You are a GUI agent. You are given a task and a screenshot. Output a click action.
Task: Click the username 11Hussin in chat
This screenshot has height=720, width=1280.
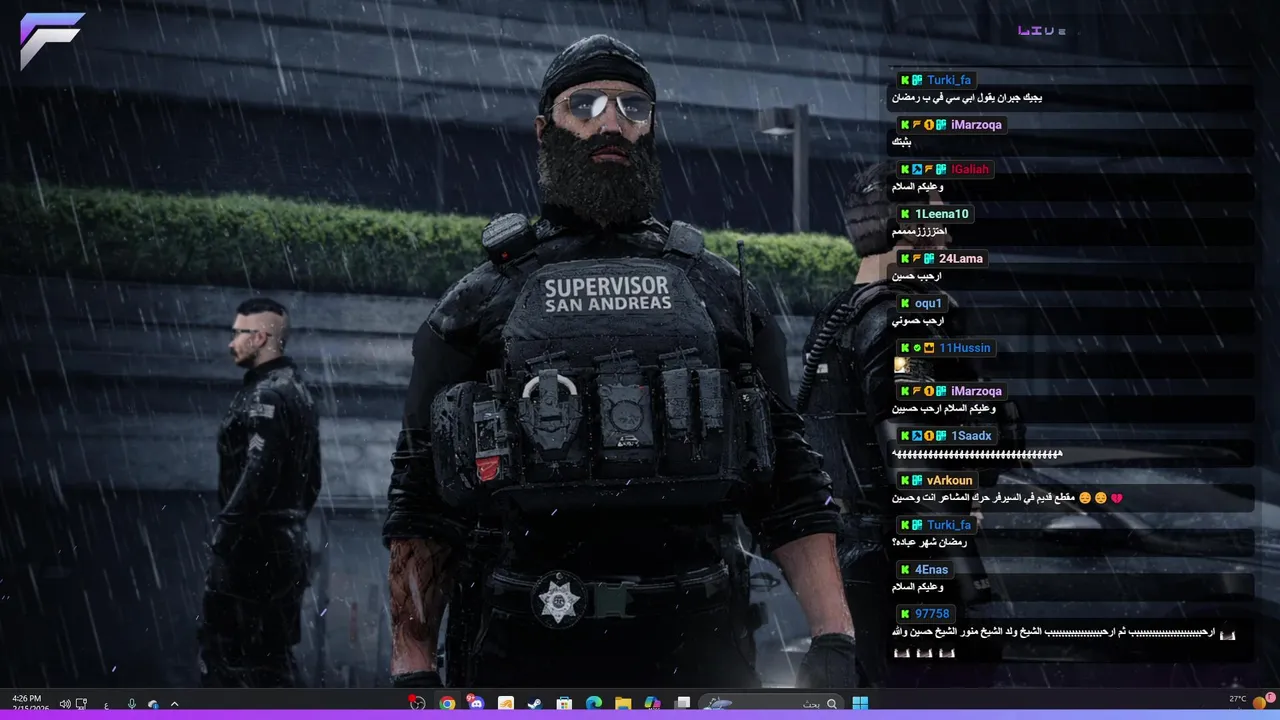pyautogui.click(x=965, y=348)
